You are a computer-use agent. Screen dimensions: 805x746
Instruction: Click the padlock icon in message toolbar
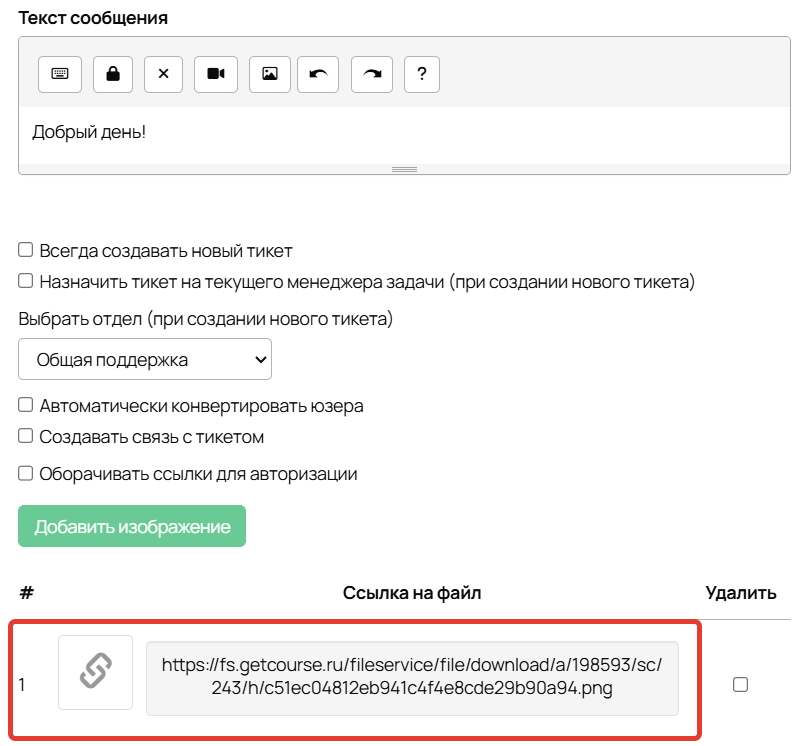pos(113,74)
